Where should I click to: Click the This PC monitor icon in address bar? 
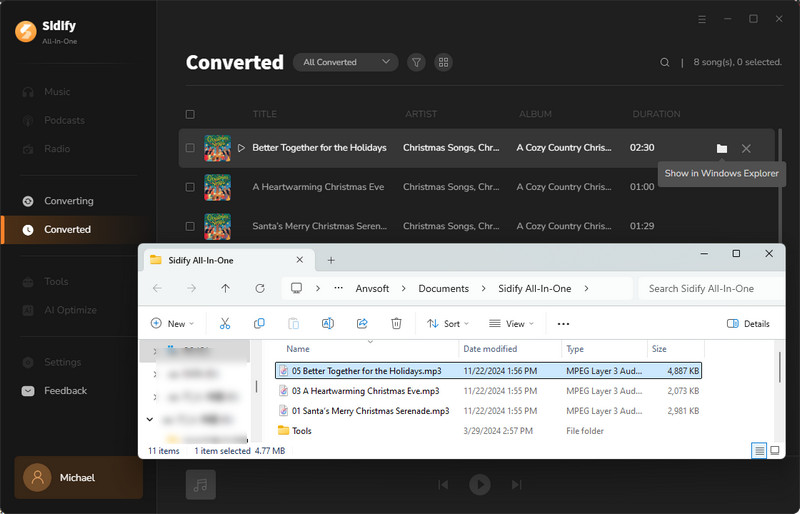[x=296, y=288]
